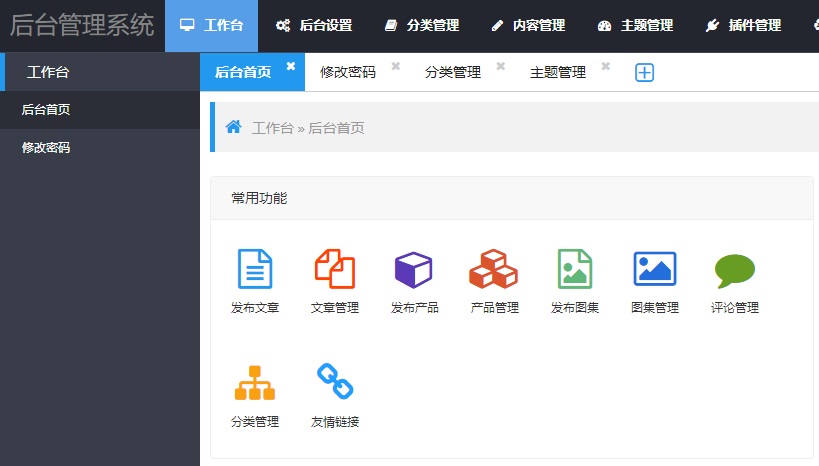Viewport: 819px width, 466px height.
Task: Click the home icon in breadcrumb
Action: pos(233,126)
